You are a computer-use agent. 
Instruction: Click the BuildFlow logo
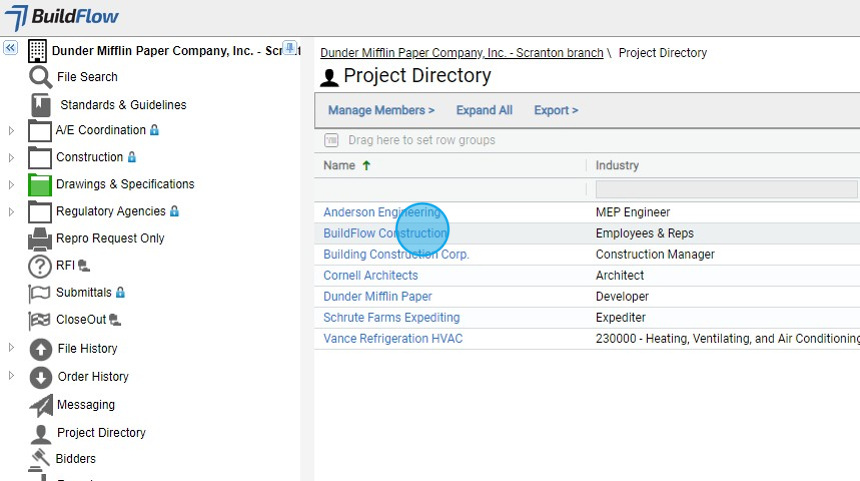coord(61,17)
